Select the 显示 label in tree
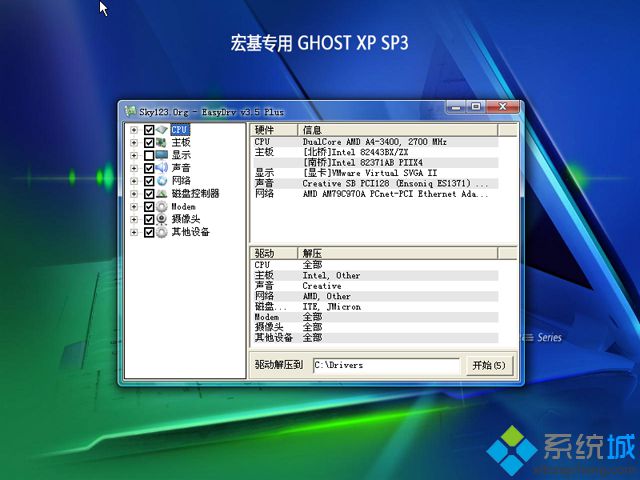Viewport: 640px width, 480px height. 181,155
